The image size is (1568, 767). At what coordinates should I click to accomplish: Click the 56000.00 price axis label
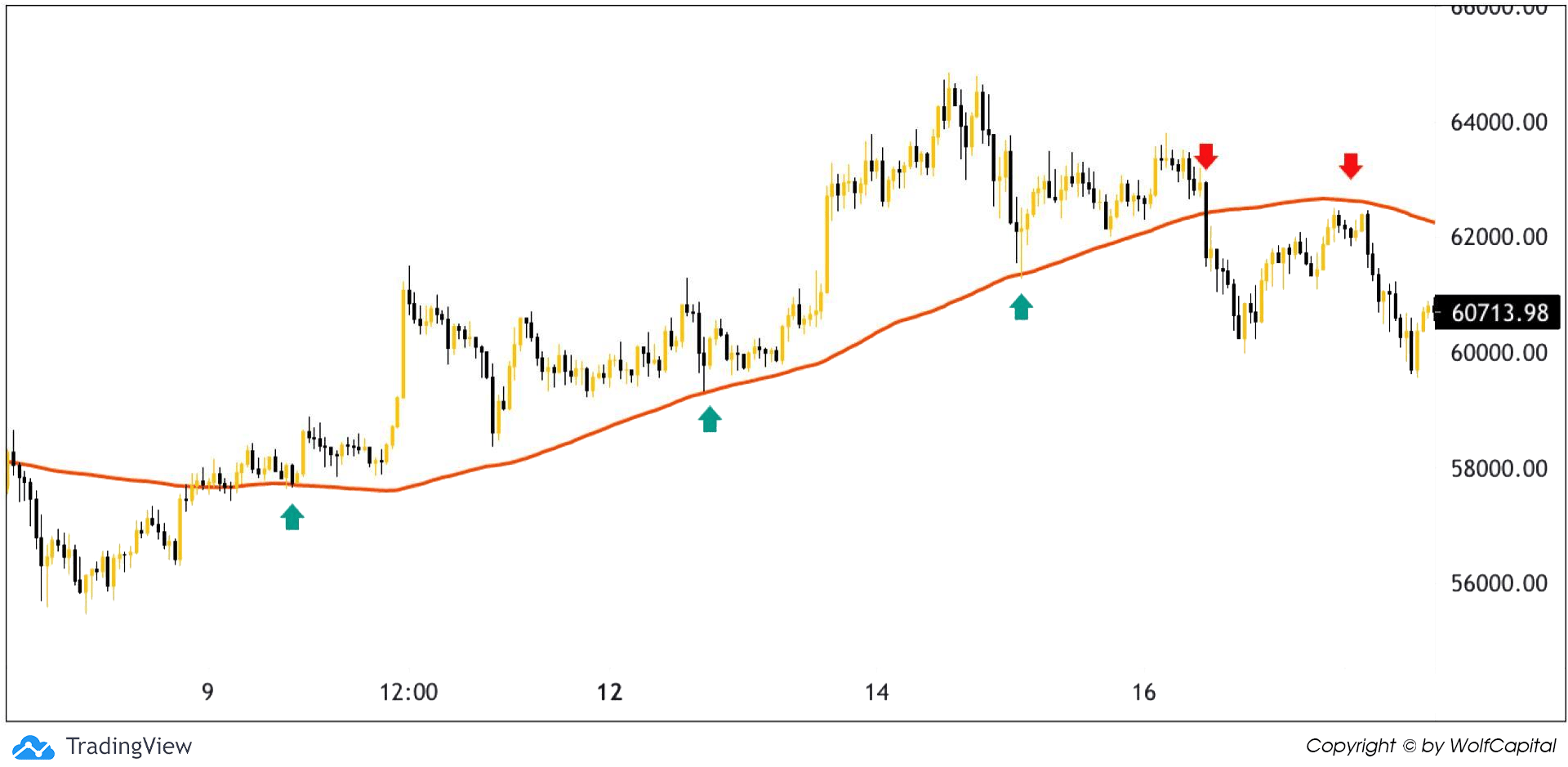[x=1499, y=583]
